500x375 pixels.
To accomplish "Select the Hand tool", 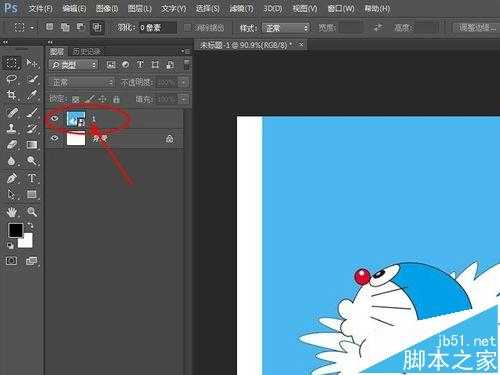I will point(12,212).
